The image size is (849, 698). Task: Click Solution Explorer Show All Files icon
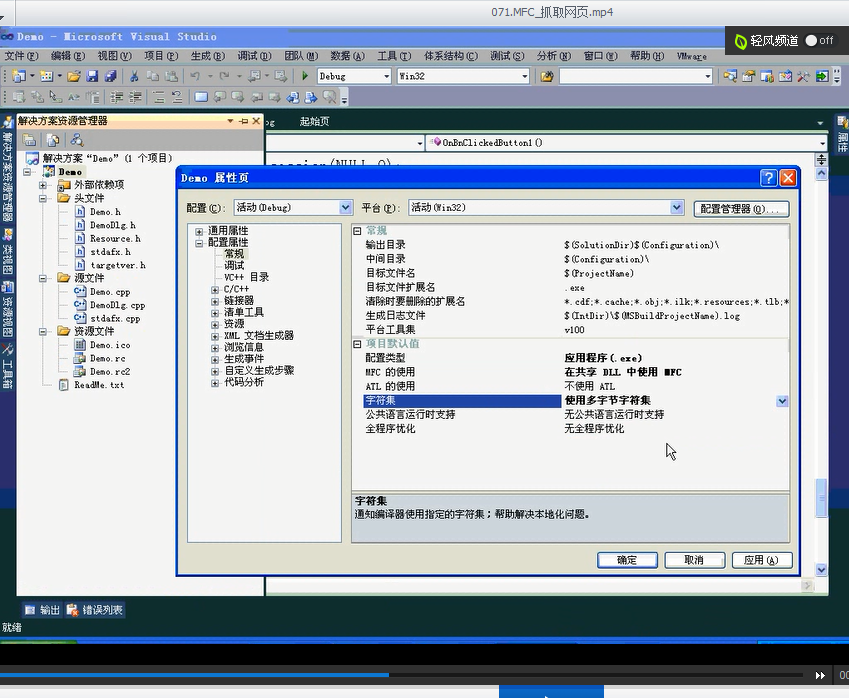[53, 141]
